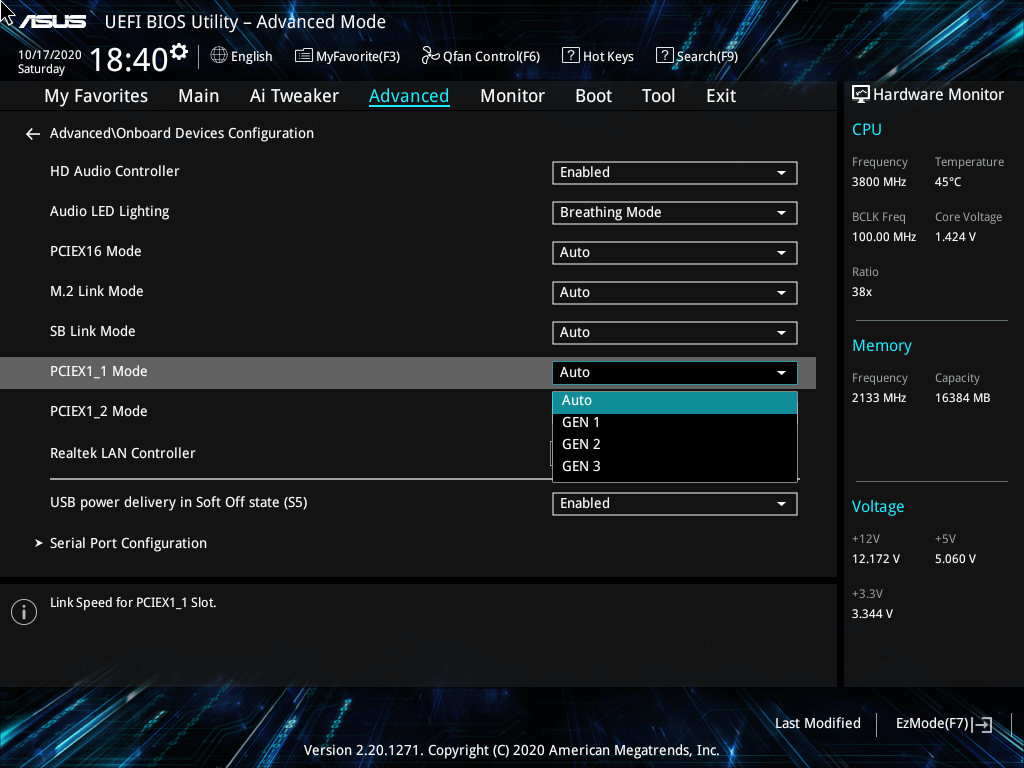
Task: Switch to Main tab
Action: pyautogui.click(x=199, y=96)
